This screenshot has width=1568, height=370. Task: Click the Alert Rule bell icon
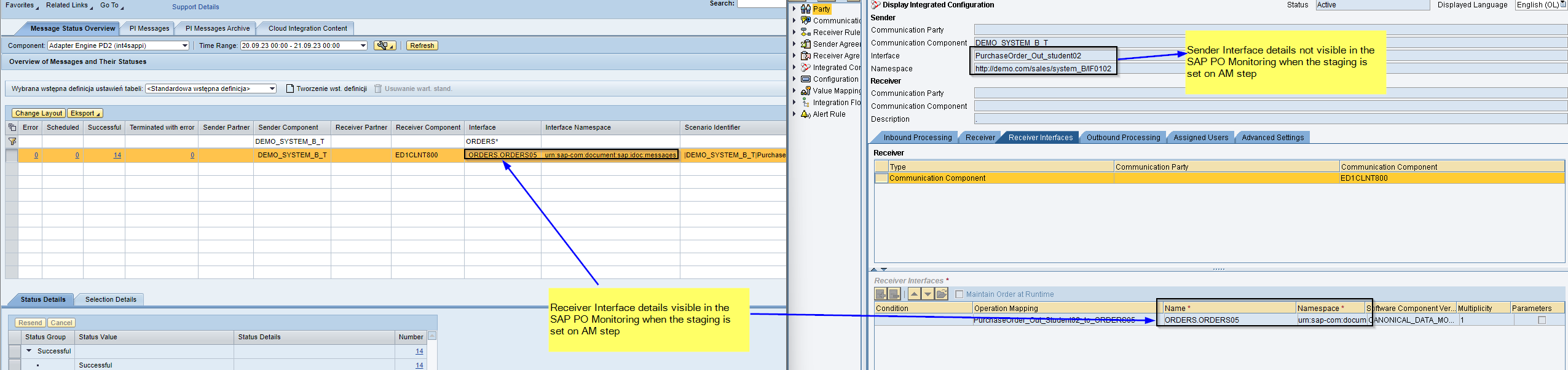pyautogui.click(x=805, y=114)
